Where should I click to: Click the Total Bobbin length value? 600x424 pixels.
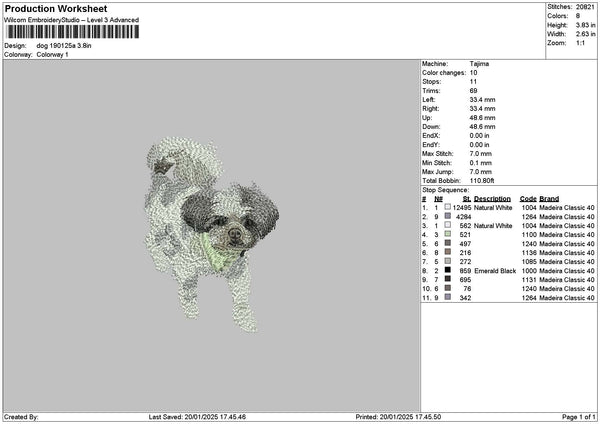point(483,179)
